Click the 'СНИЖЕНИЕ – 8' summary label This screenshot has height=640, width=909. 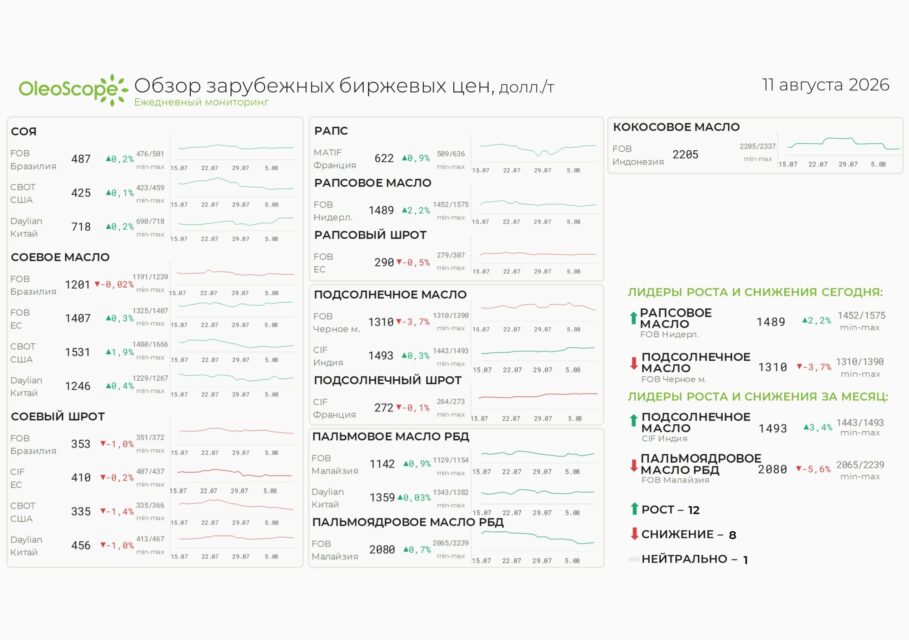(689, 534)
